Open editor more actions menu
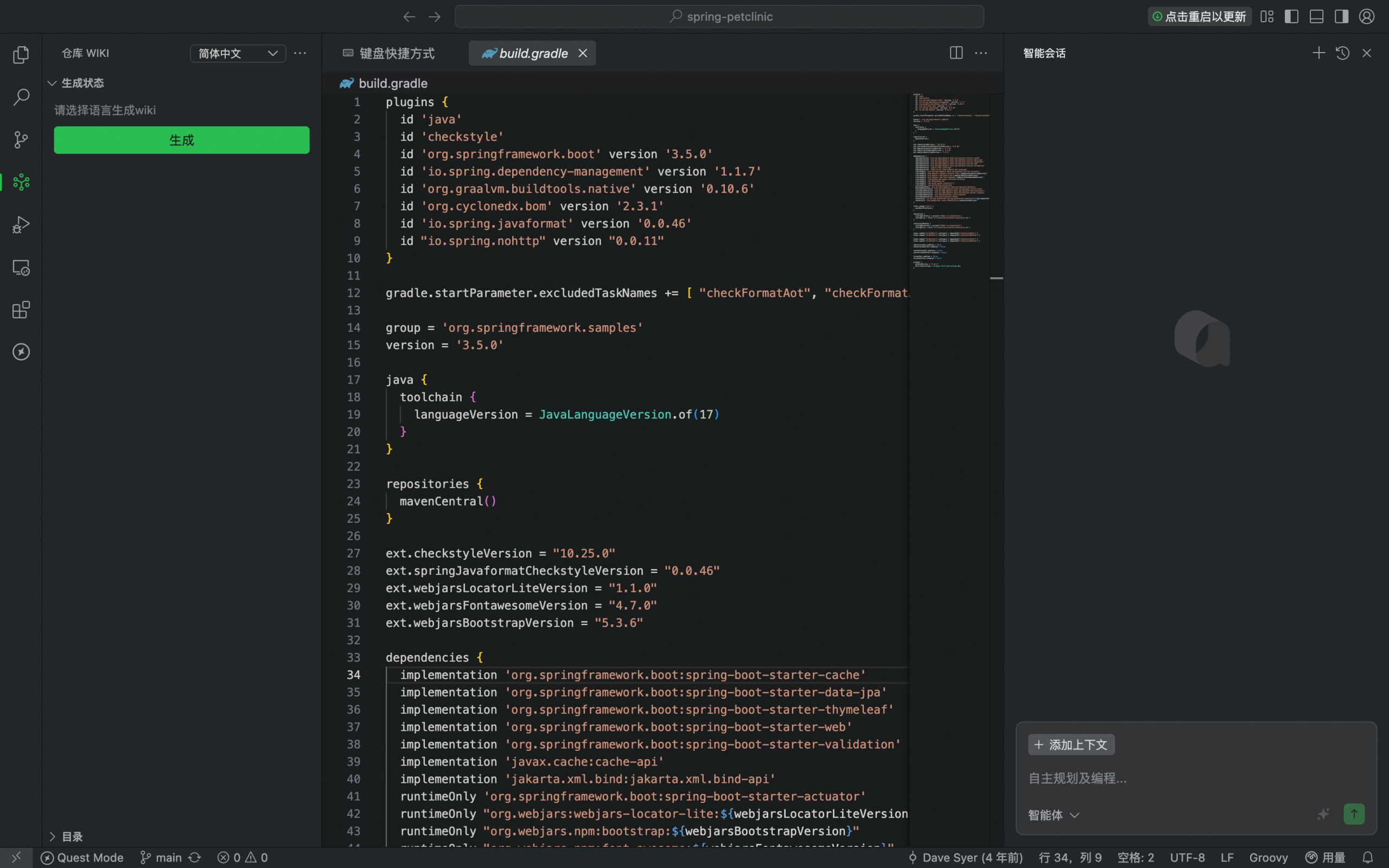 click(981, 53)
